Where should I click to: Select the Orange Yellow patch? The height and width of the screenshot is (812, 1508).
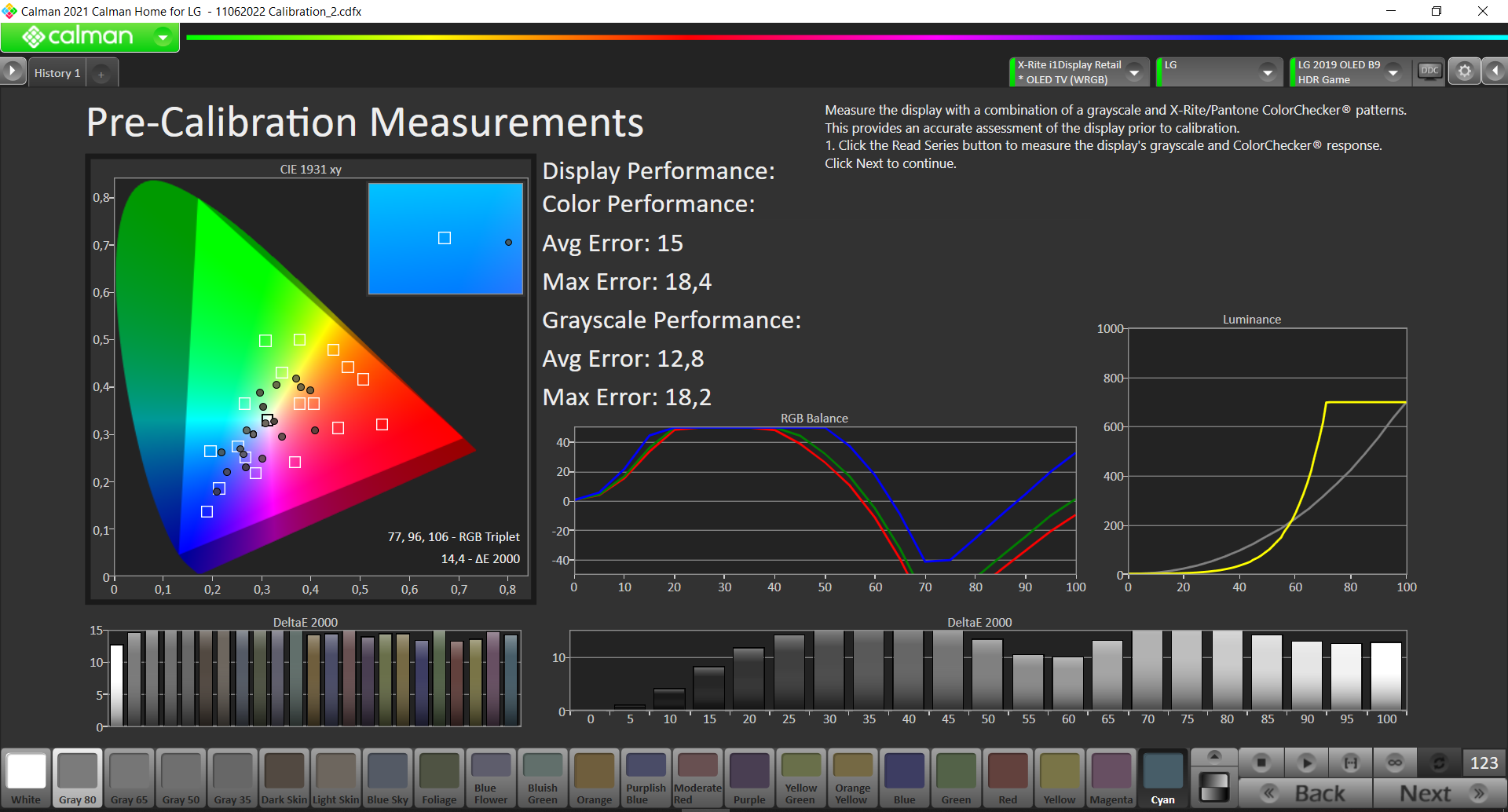pyautogui.click(x=853, y=778)
